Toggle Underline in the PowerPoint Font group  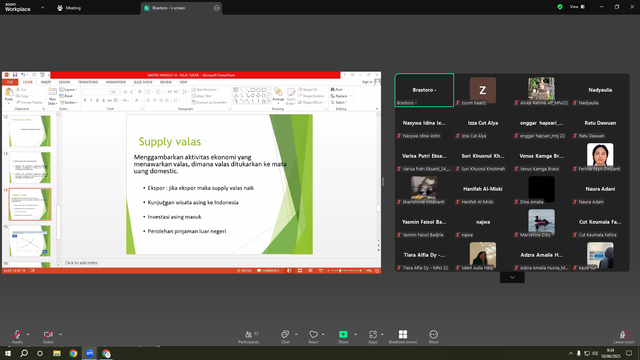97,100
